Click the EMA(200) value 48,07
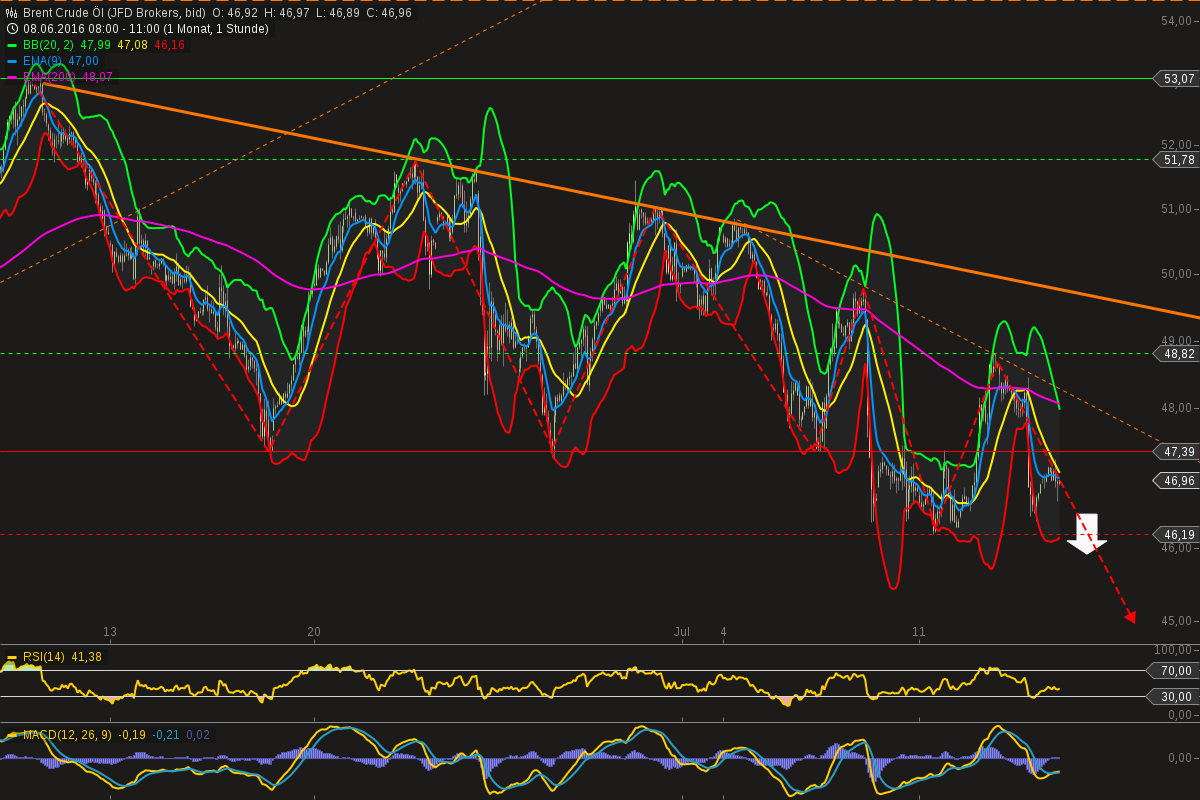The image size is (1200, 800). point(98,77)
